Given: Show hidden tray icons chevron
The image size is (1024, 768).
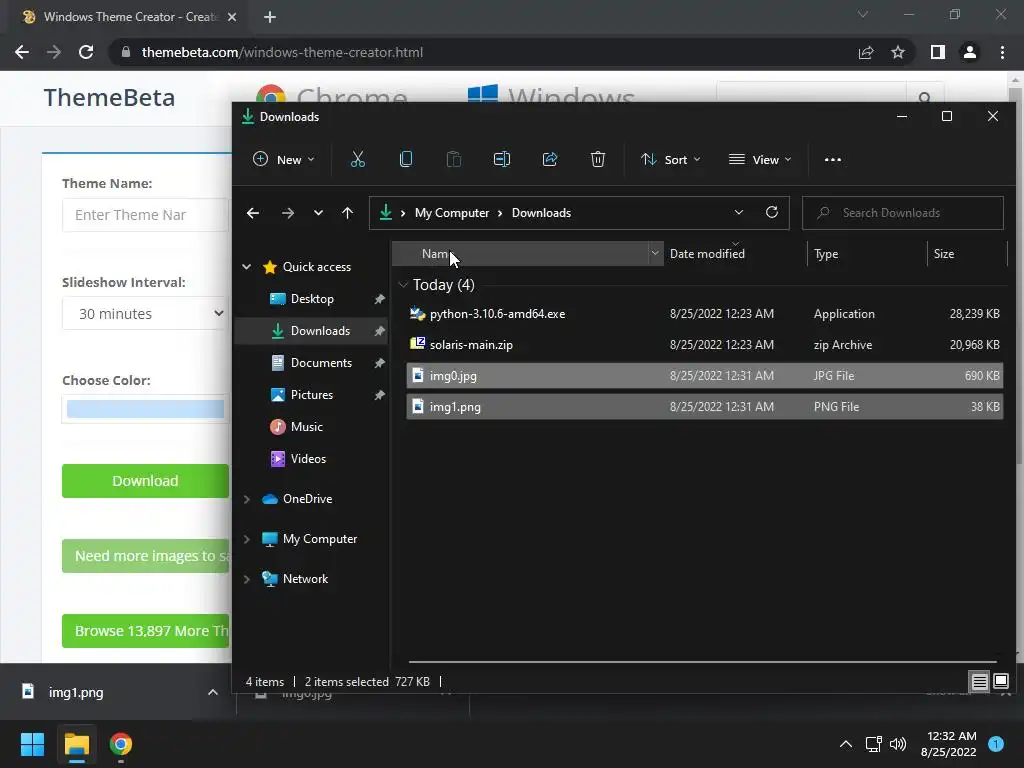Looking at the screenshot, I should point(846,744).
